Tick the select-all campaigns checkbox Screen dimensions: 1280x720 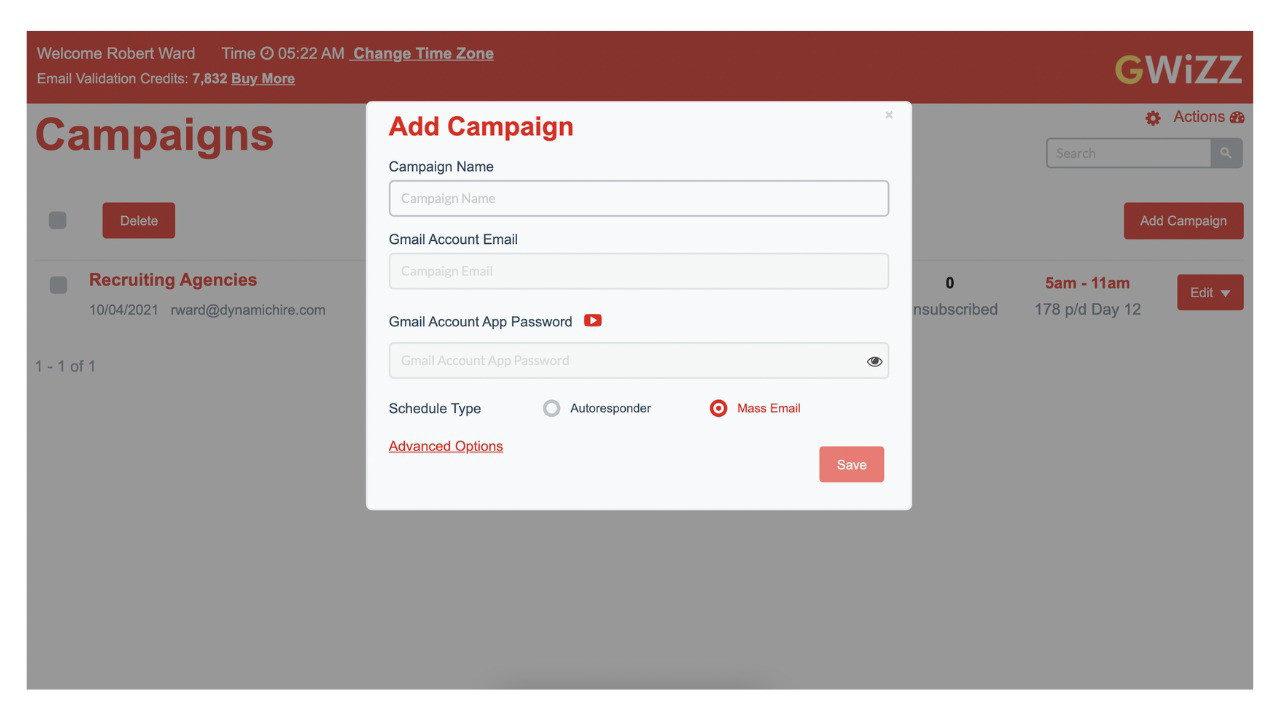58,220
